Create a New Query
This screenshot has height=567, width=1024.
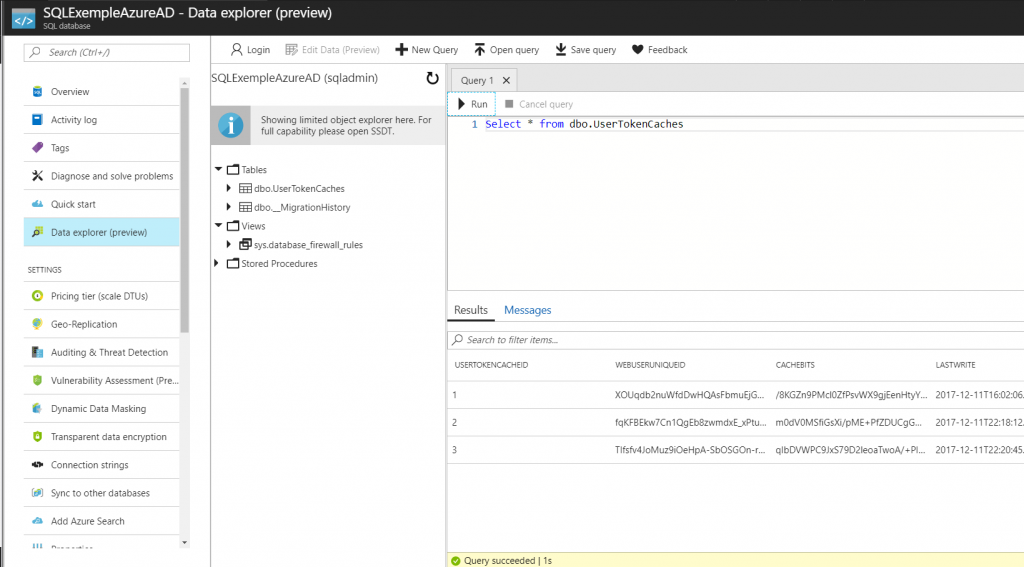click(x=426, y=50)
